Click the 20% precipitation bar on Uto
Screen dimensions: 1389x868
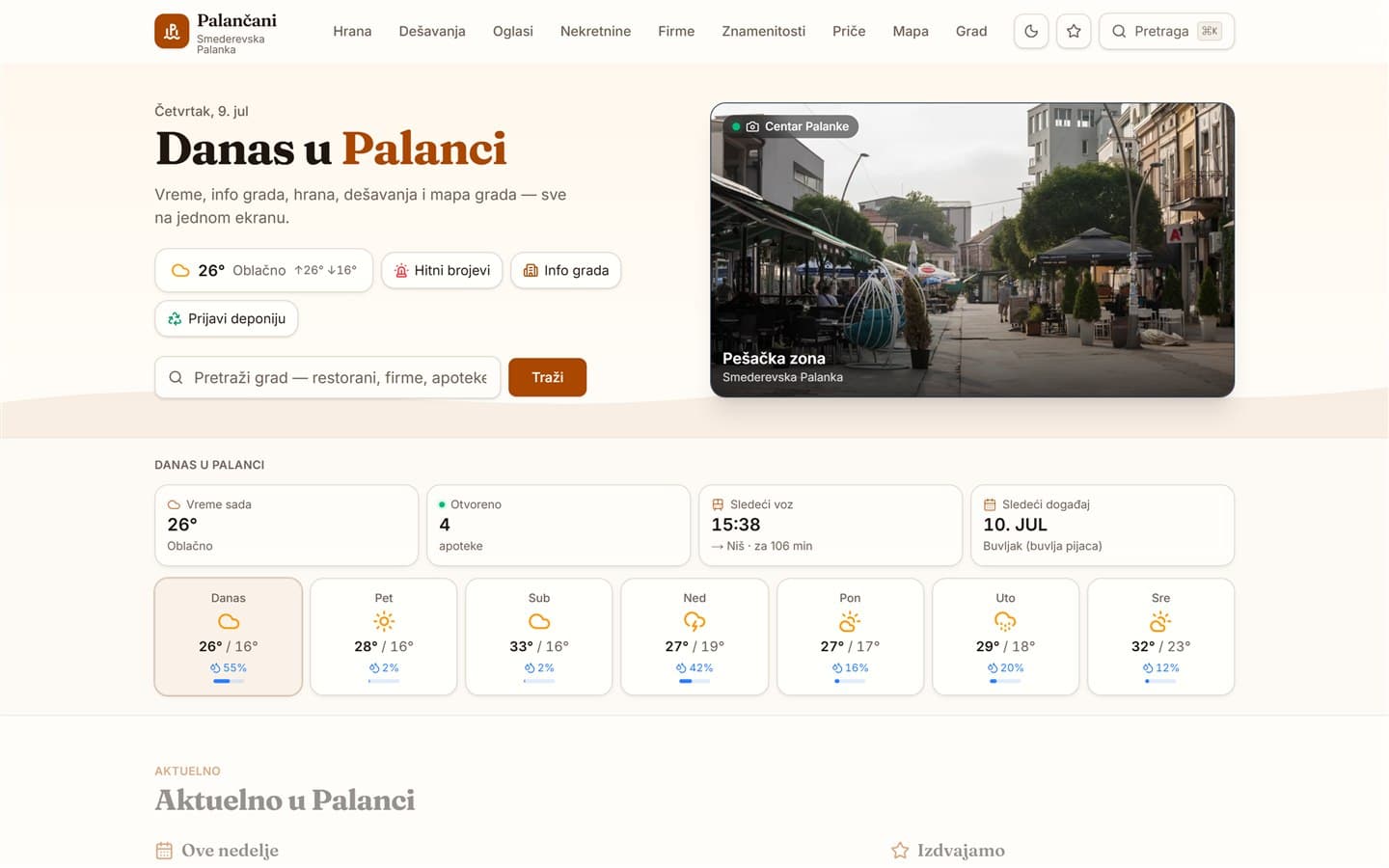point(1005,681)
